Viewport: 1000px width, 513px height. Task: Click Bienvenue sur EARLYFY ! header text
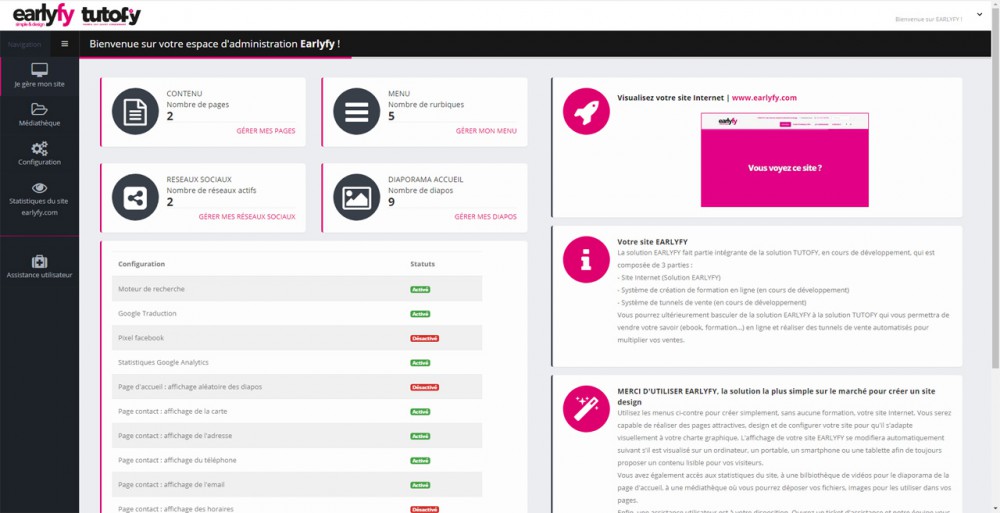tap(929, 19)
